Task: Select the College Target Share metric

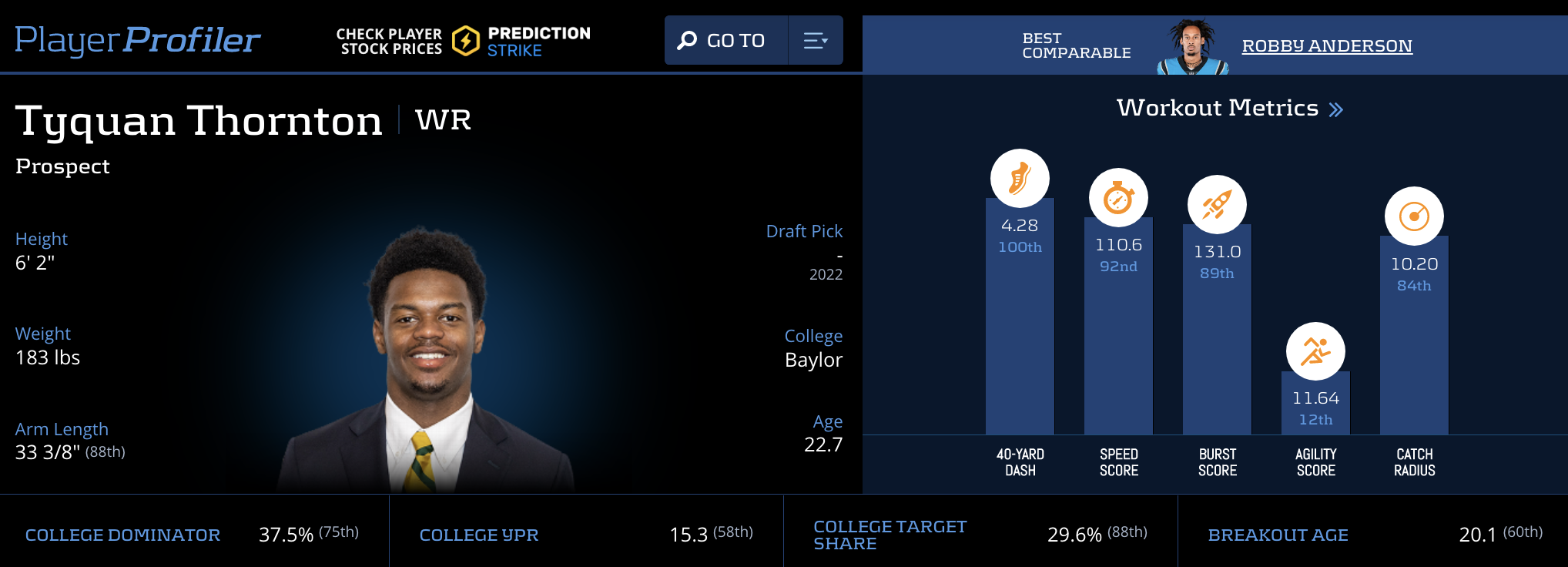Action: (890, 535)
